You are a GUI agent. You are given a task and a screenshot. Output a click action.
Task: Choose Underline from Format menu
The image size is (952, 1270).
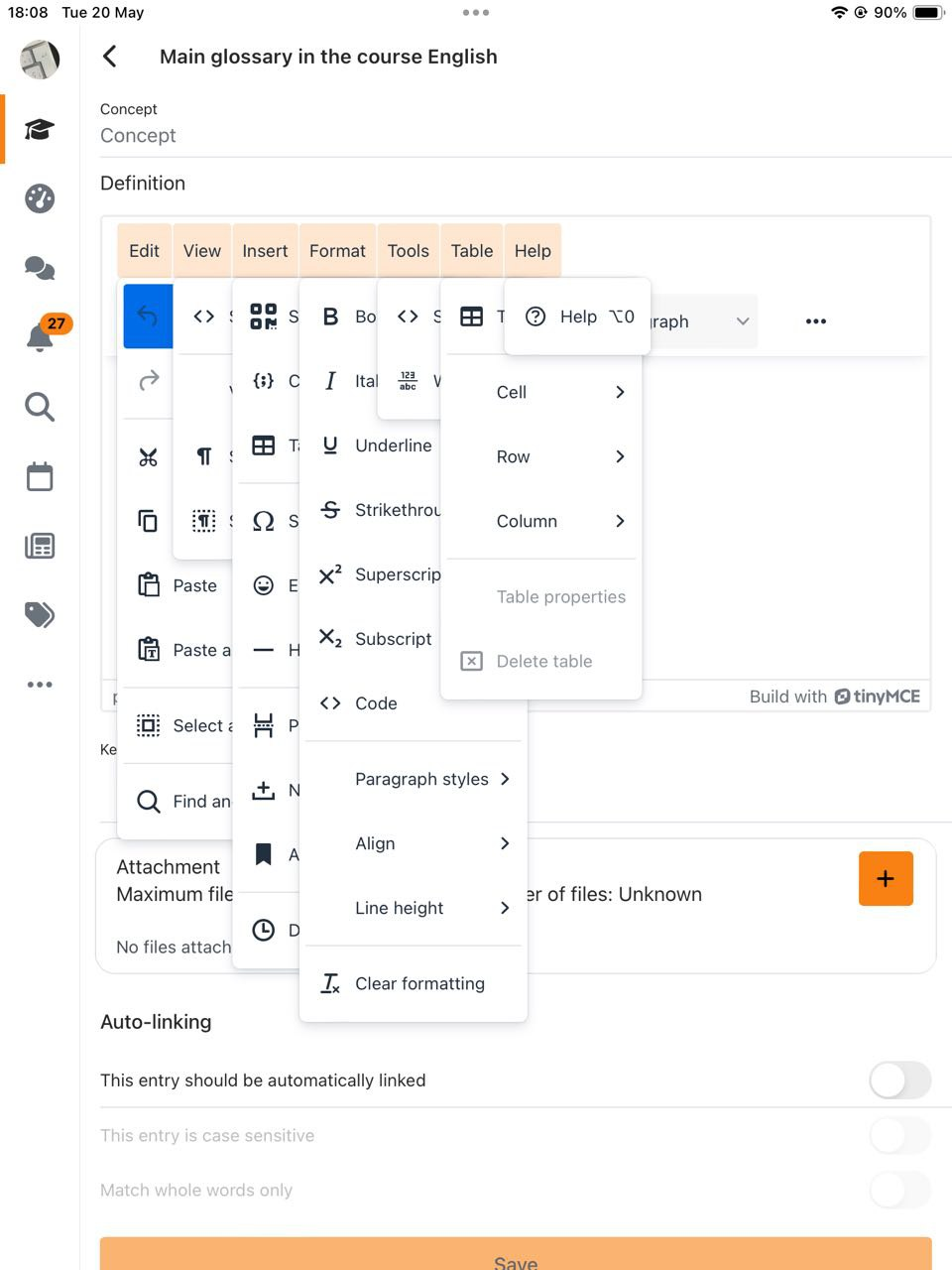tap(377, 445)
